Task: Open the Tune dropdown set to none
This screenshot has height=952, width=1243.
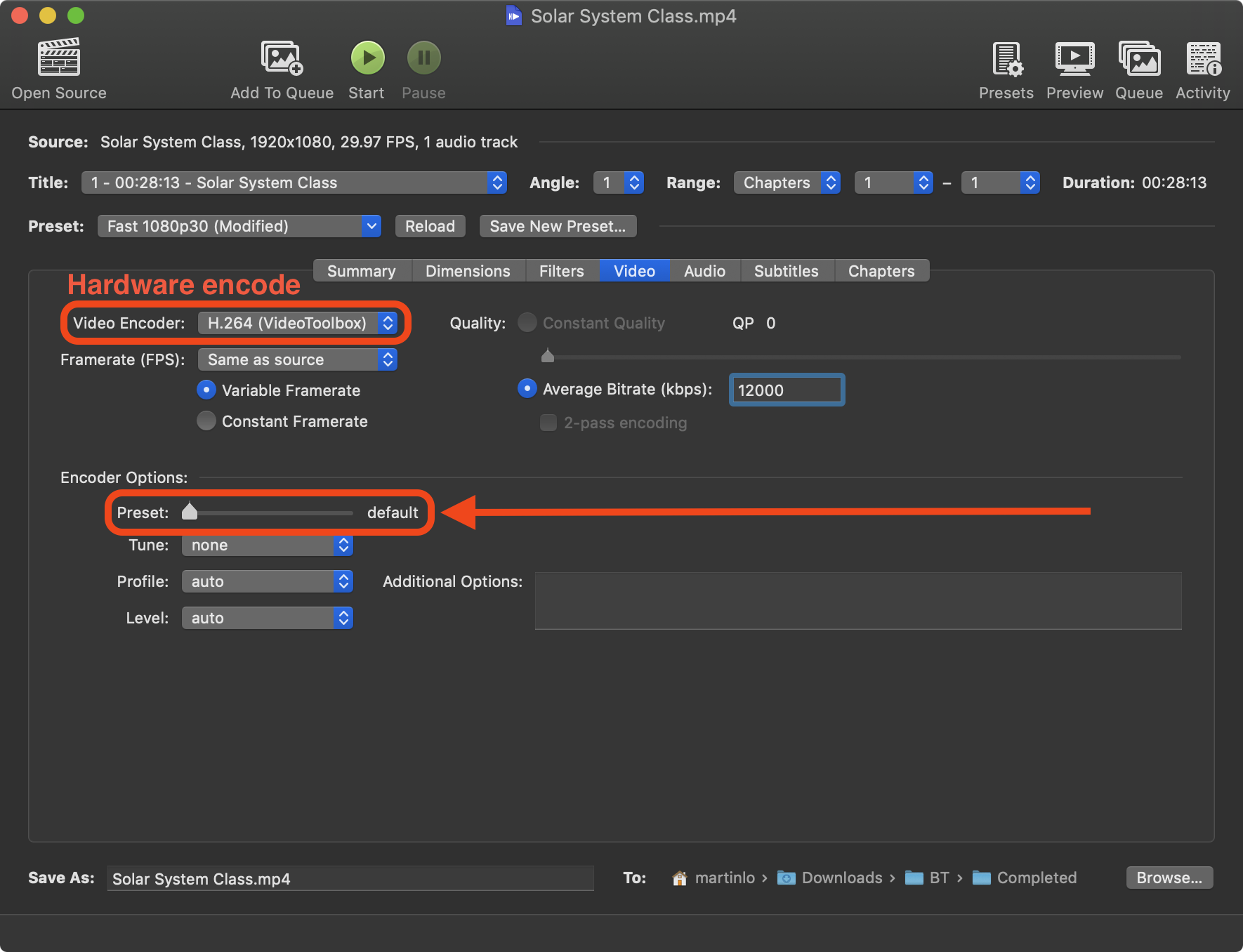Action: point(267,546)
